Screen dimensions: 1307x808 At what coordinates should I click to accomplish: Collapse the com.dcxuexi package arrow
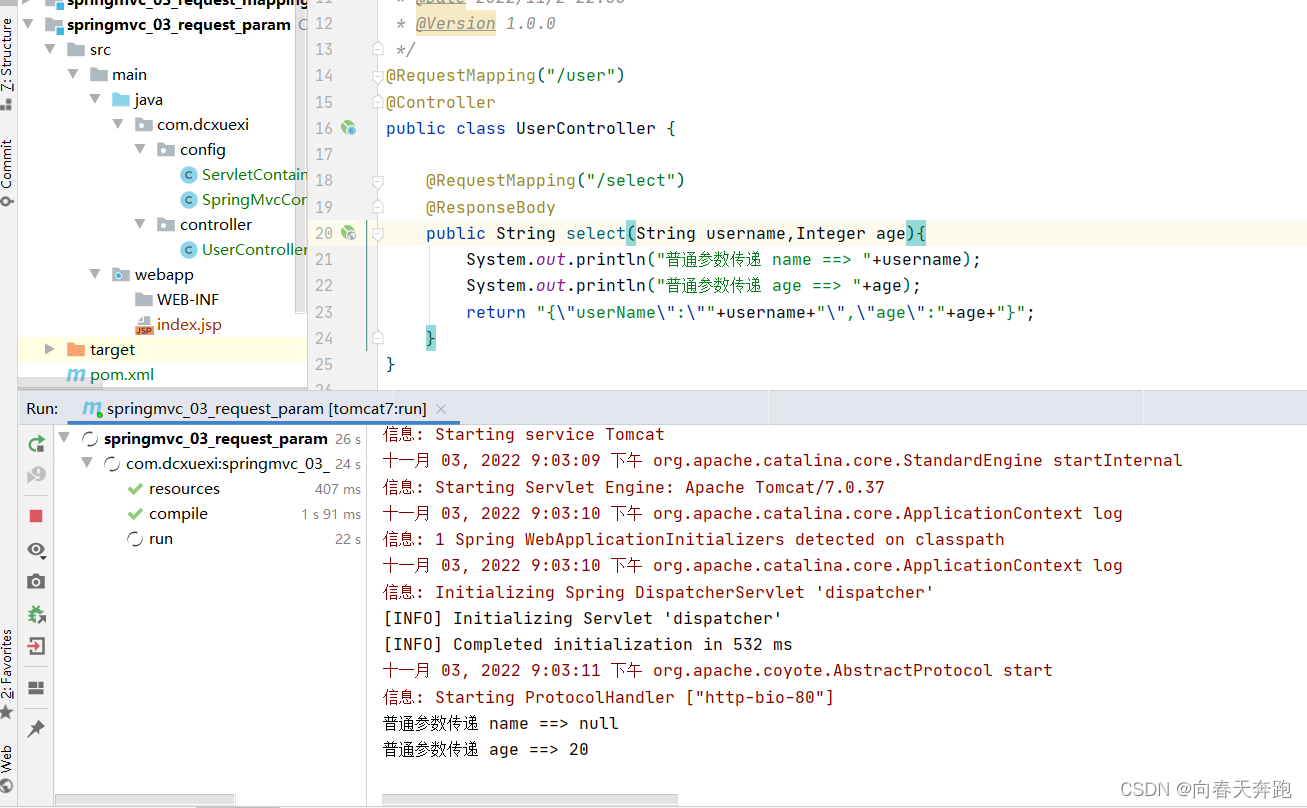[x=119, y=124]
